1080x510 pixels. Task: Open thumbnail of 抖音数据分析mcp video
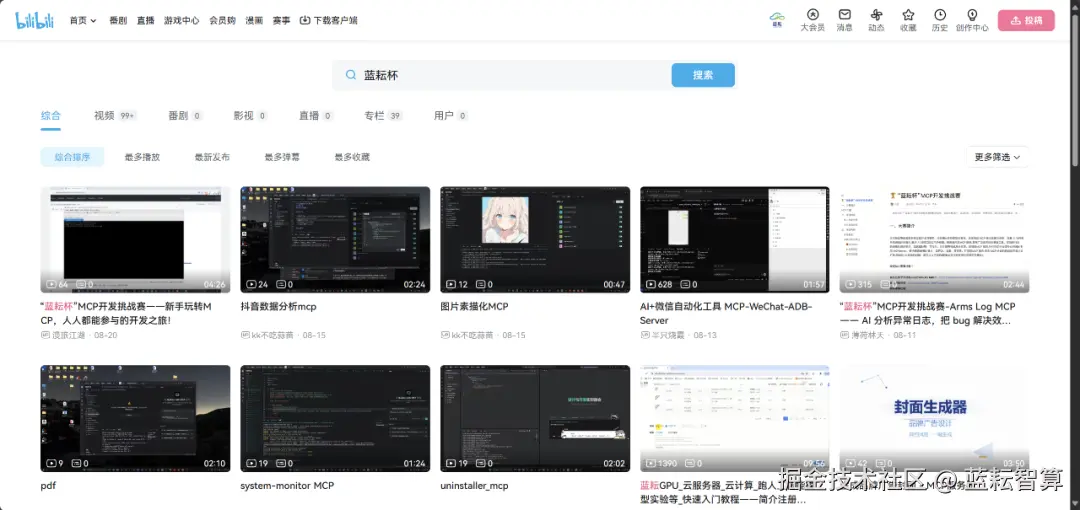[x=335, y=239]
